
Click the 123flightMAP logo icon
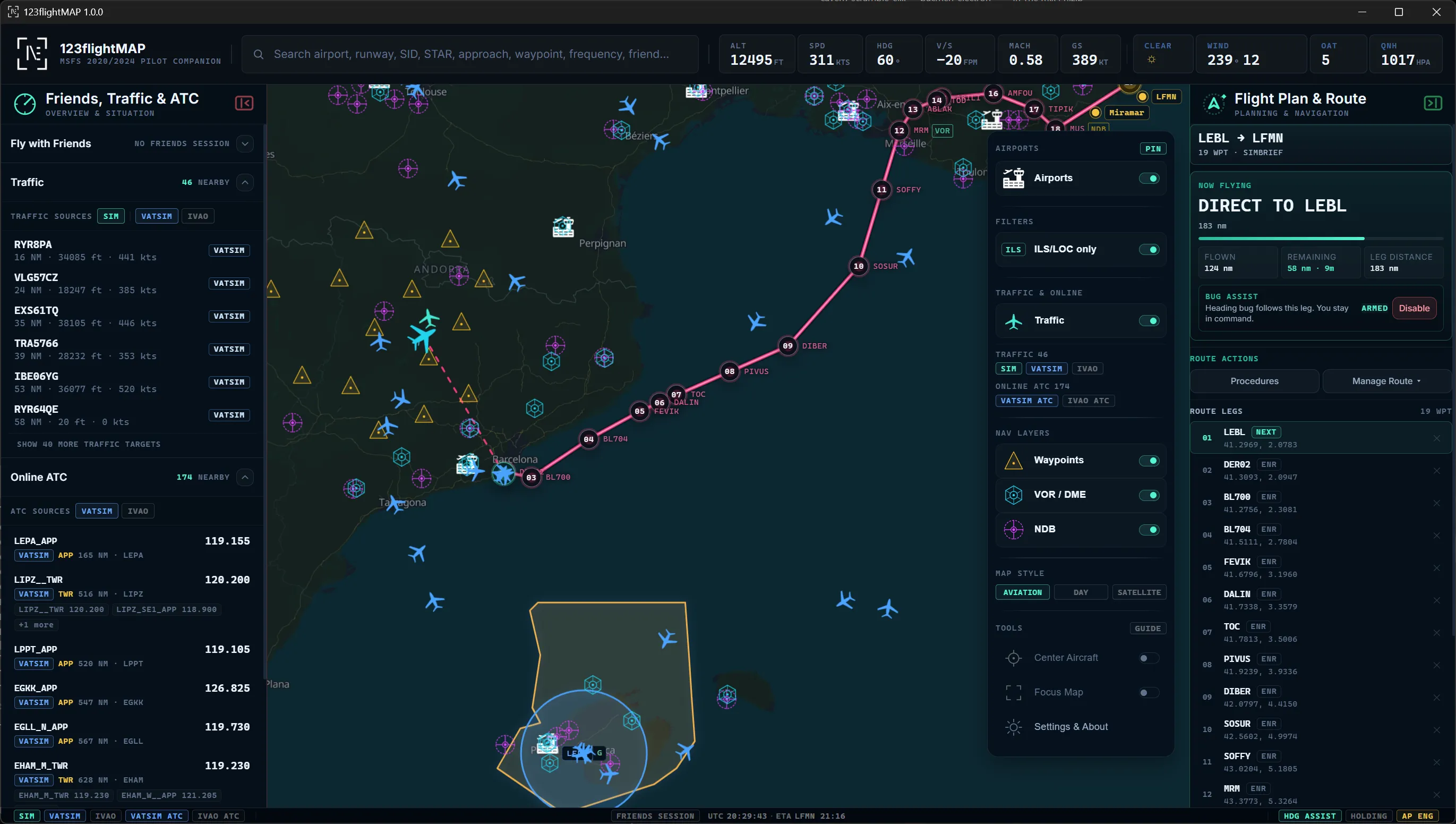point(32,54)
